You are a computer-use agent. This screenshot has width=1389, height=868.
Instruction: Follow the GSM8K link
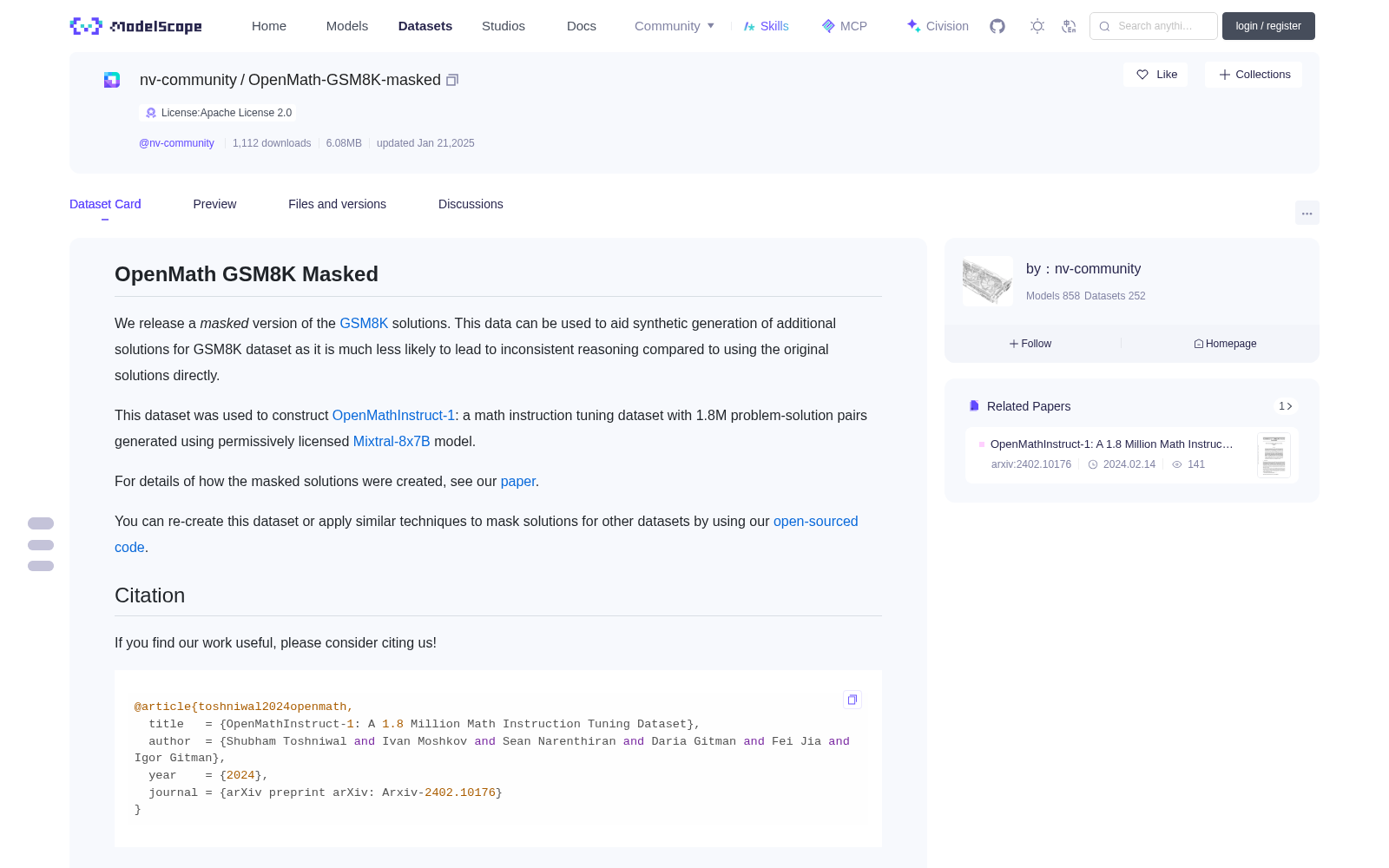click(364, 323)
